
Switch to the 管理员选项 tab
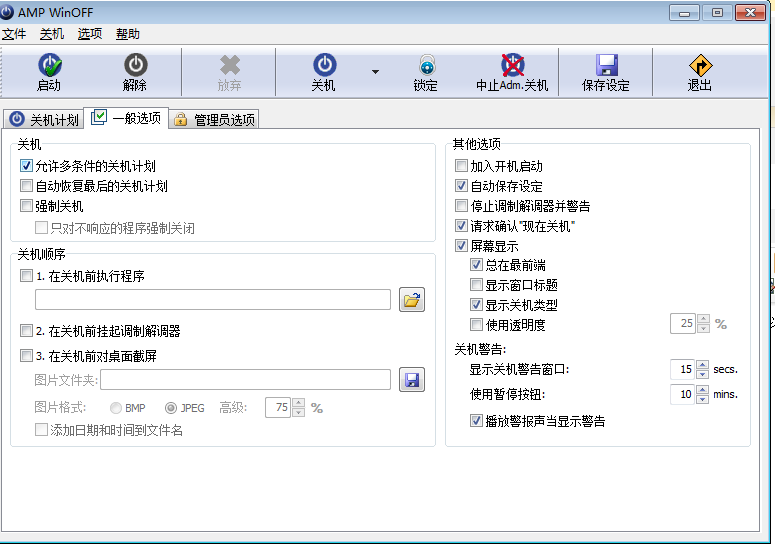pos(214,120)
